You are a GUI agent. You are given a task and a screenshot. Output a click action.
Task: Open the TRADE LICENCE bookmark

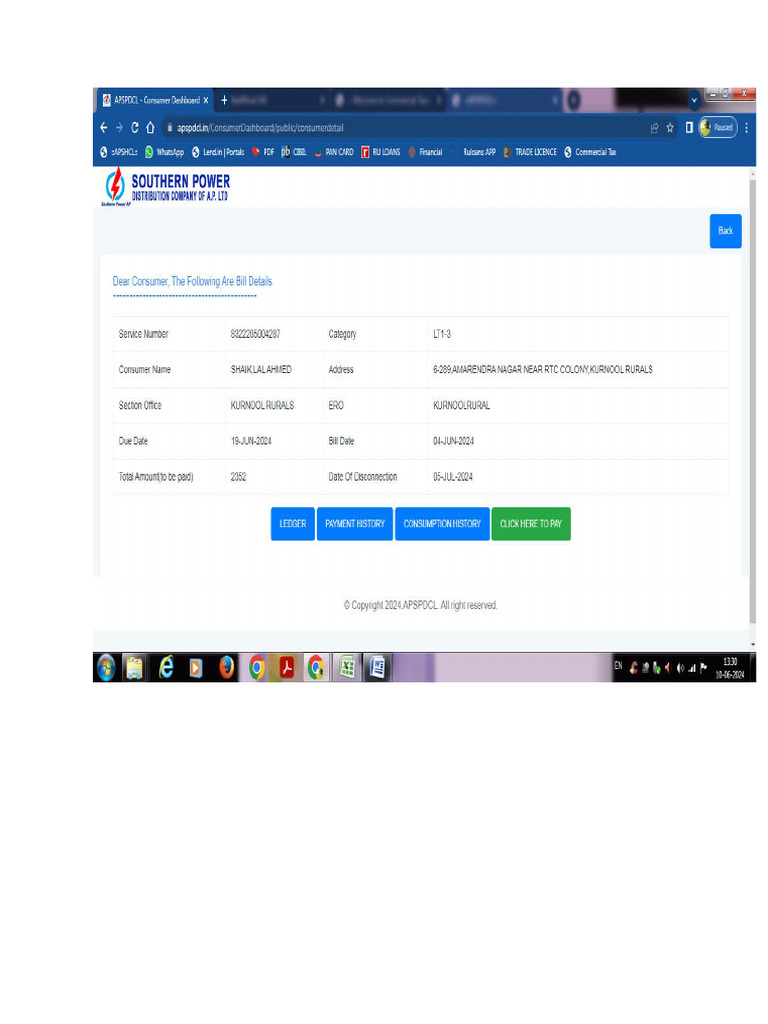coord(530,152)
